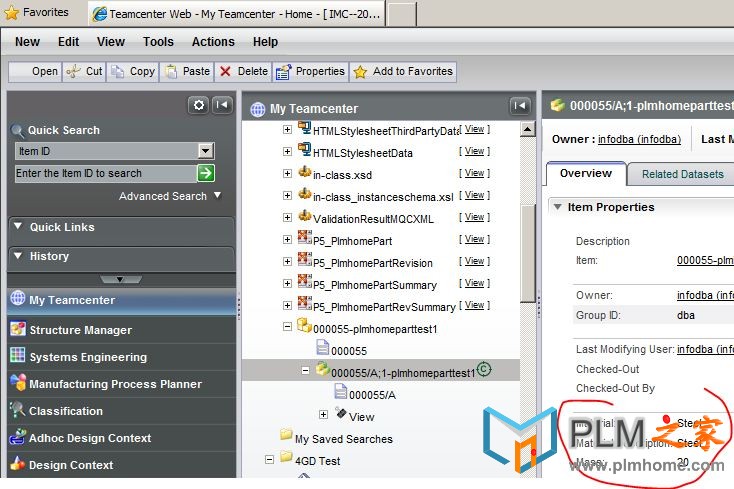Screen dimensions: 734x489
Task: Click View link for in-class.xsd
Action: pyautogui.click(x=474, y=173)
